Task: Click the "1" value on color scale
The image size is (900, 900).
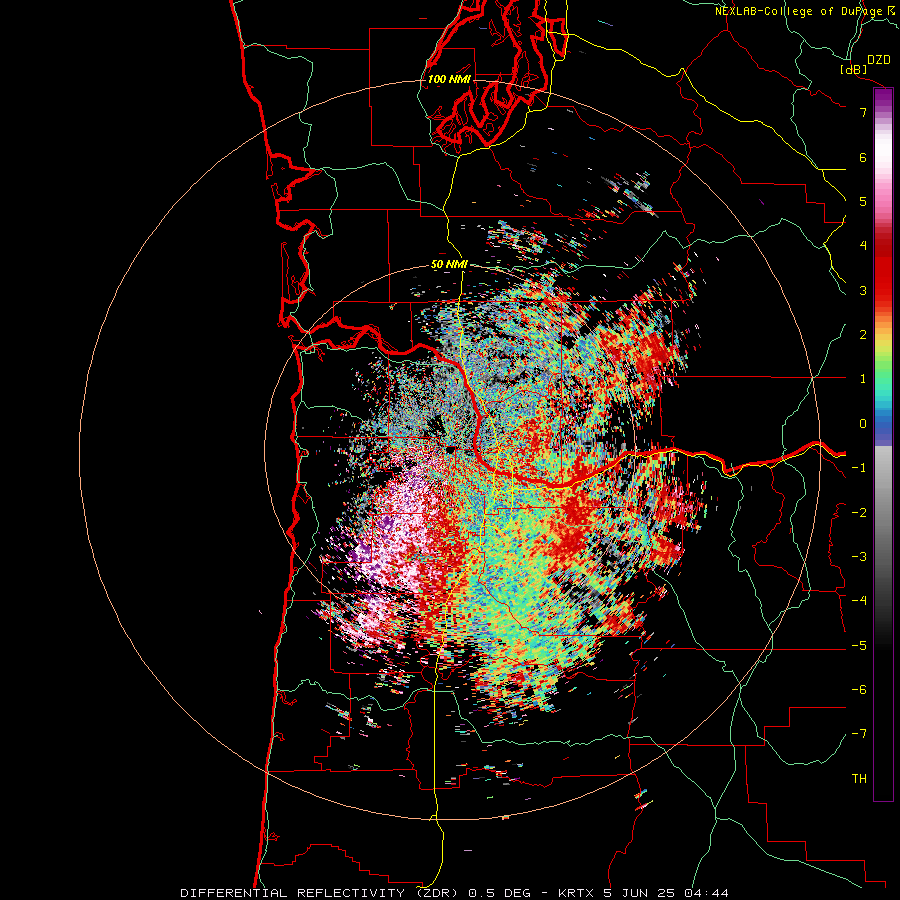Action: [x=863, y=379]
